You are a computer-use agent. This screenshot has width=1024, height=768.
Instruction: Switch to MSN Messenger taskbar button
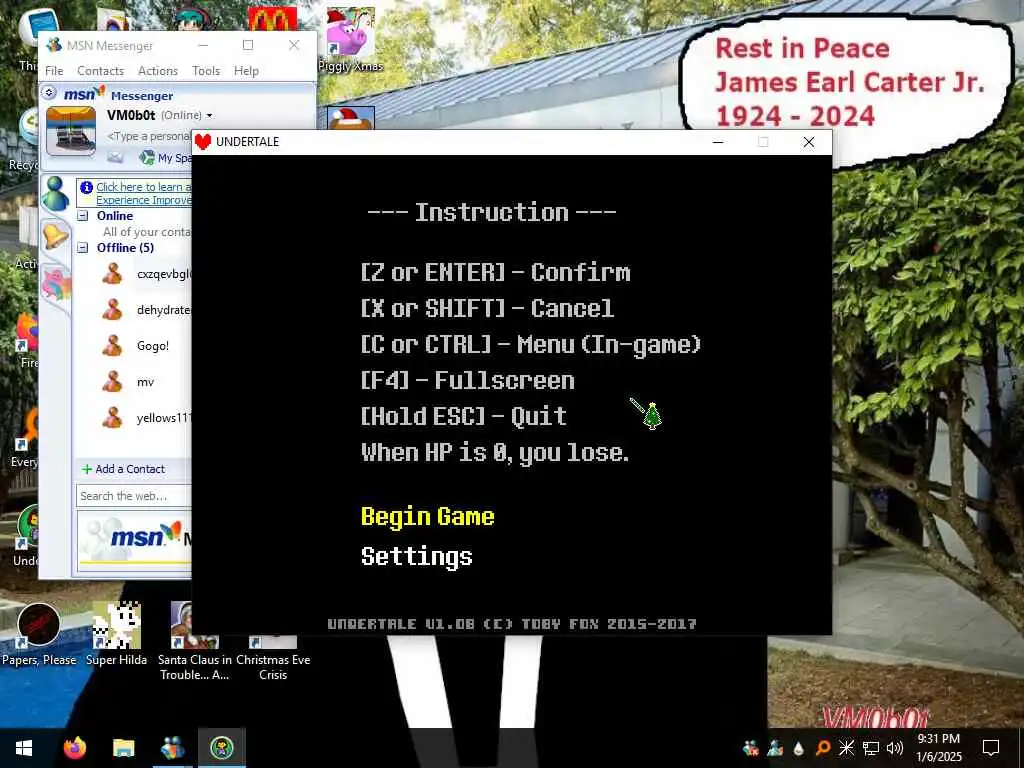pos(172,748)
